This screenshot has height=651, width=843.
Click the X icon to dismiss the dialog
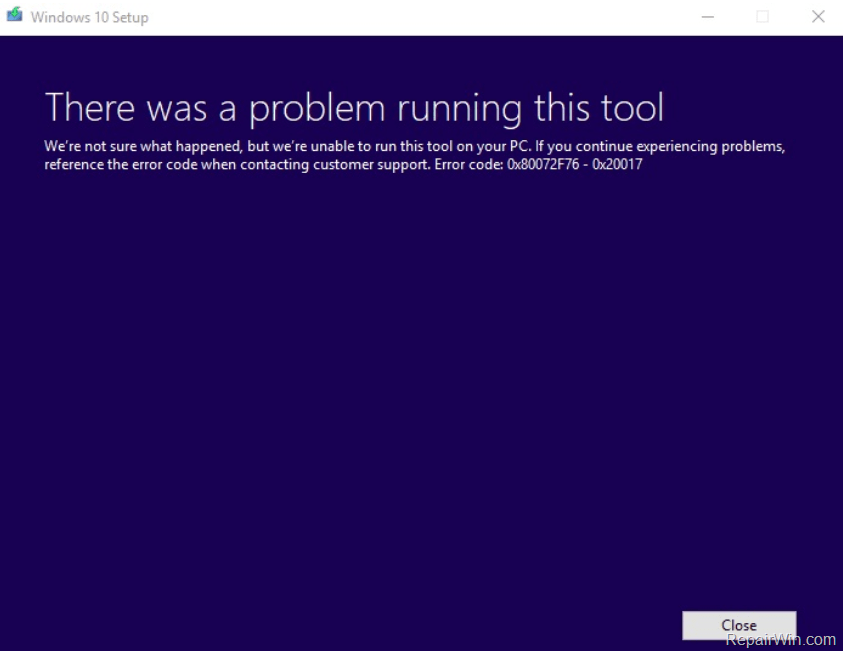818,16
